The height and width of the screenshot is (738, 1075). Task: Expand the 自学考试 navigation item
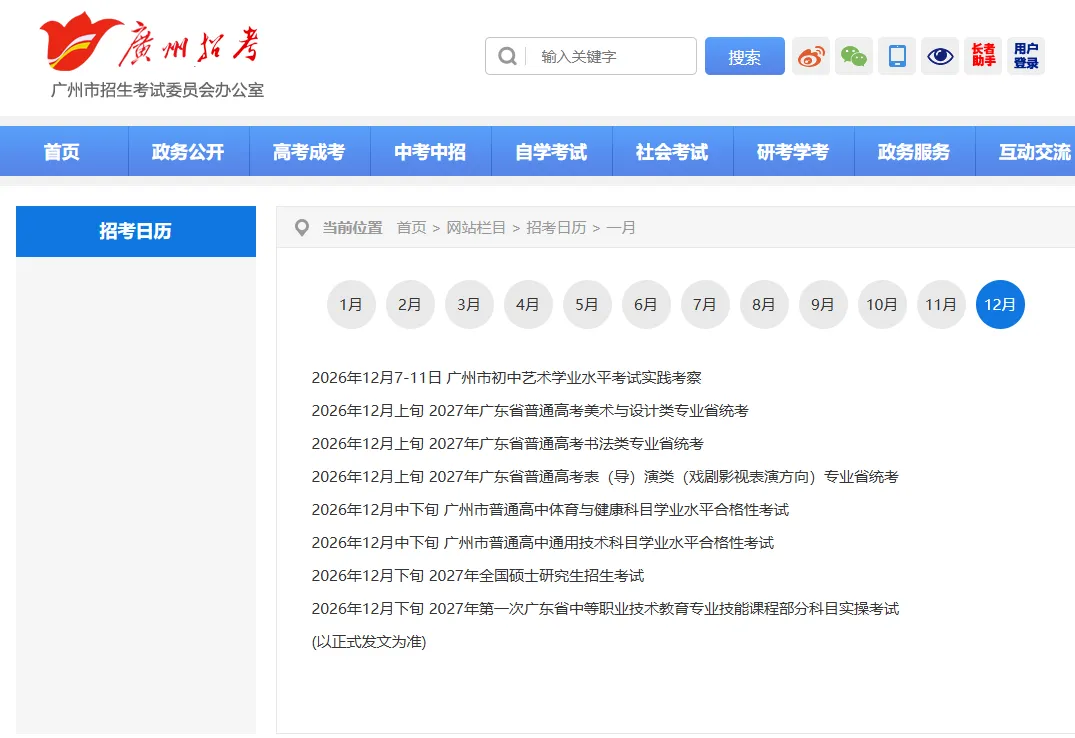pyautogui.click(x=551, y=151)
